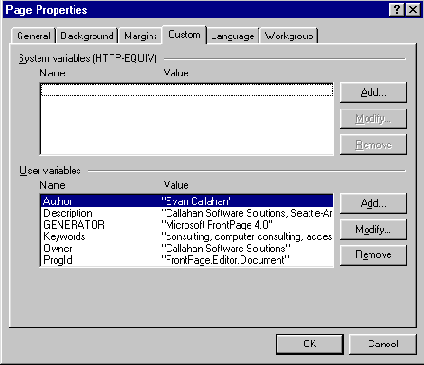
Task: Select the Keywords variable row
Action: [187, 236]
